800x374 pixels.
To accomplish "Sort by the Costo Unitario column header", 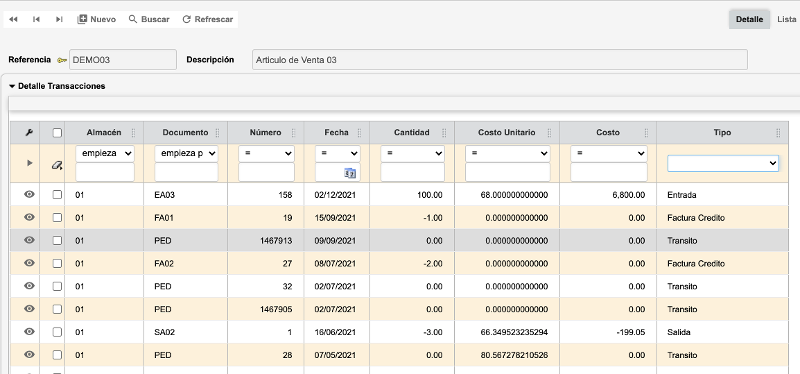I will pyautogui.click(x=507, y=133).
